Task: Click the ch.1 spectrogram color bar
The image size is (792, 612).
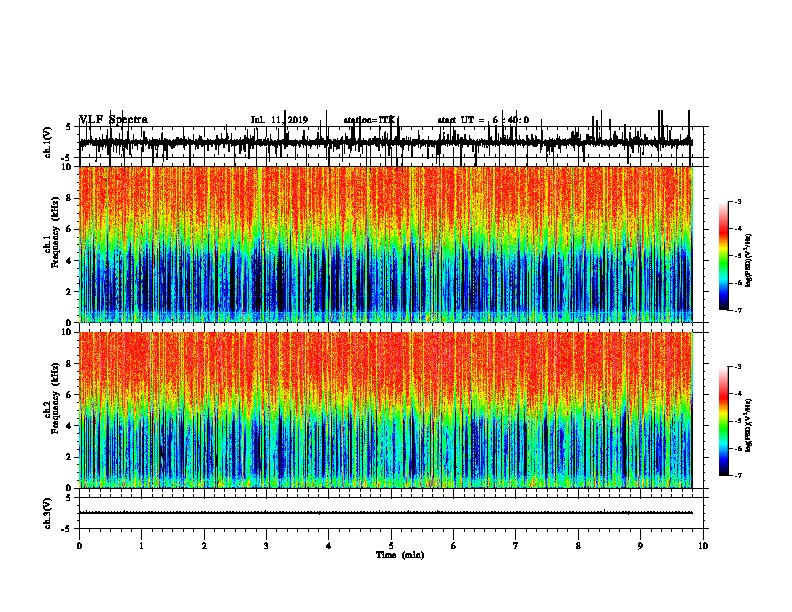Action: [x=724, y=255]
